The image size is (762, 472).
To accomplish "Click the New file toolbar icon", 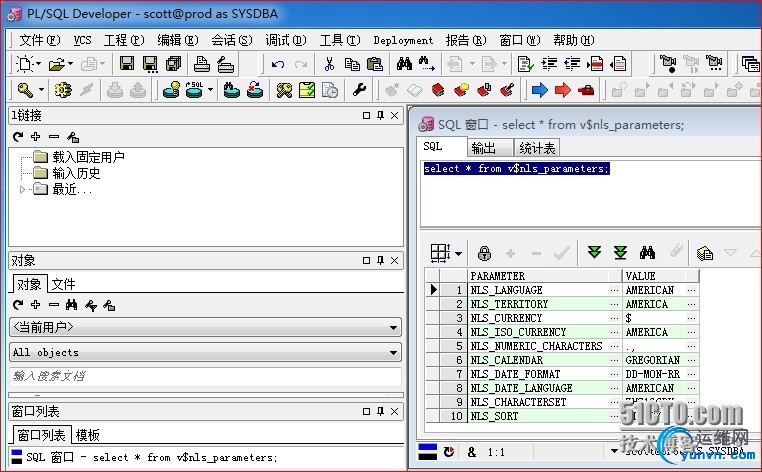I will [24, 64].
